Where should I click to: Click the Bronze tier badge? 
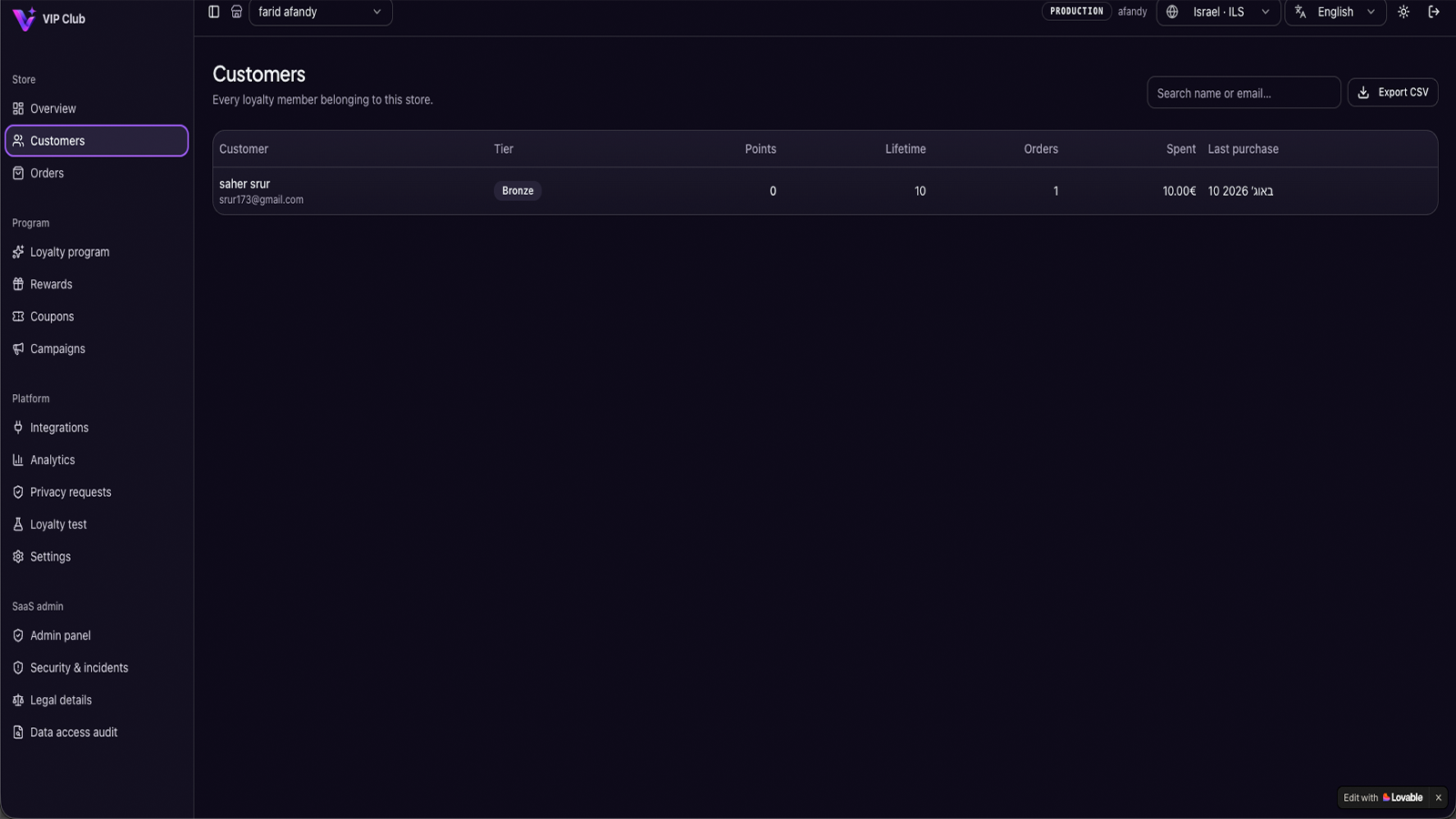(x=518, y=191)
